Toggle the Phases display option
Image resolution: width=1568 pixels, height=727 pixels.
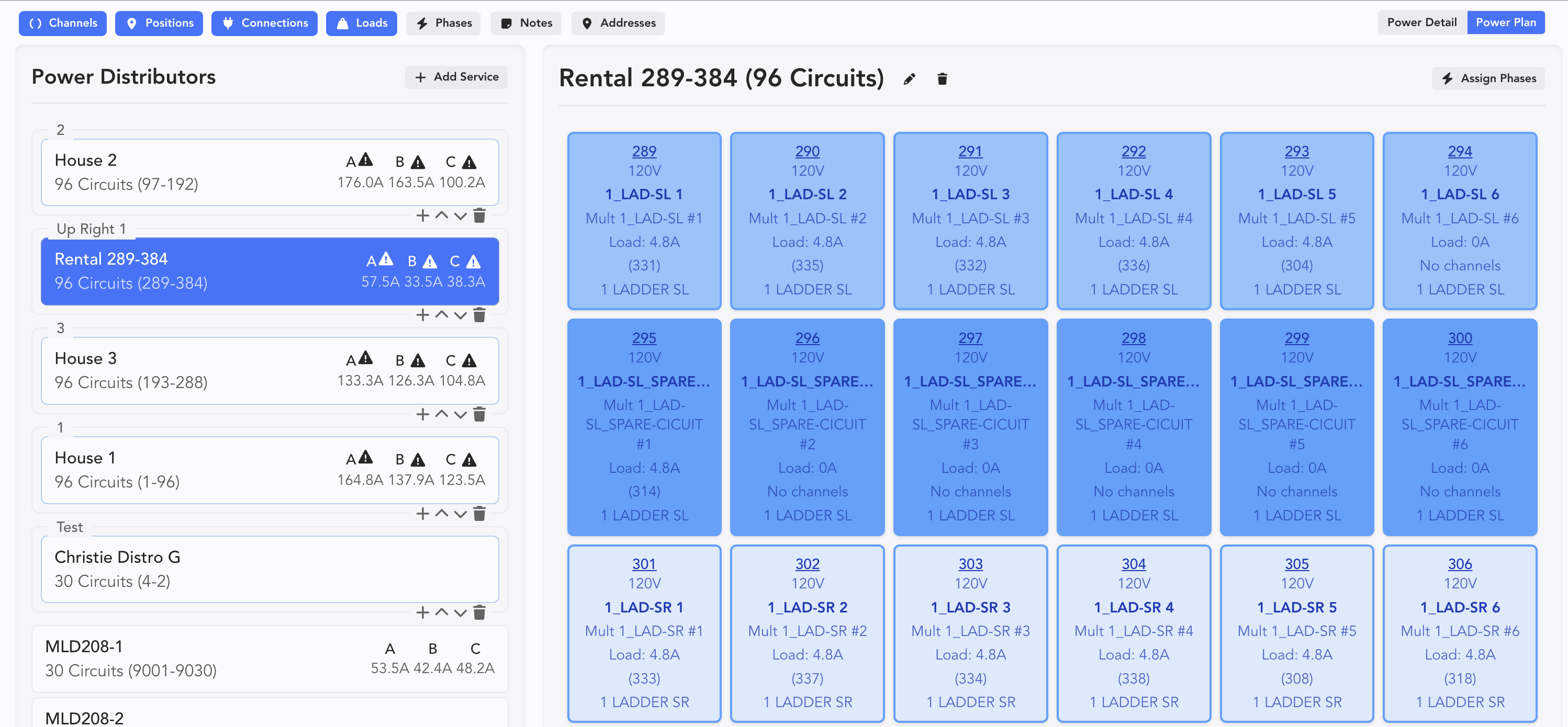click(x=444, y=23)
